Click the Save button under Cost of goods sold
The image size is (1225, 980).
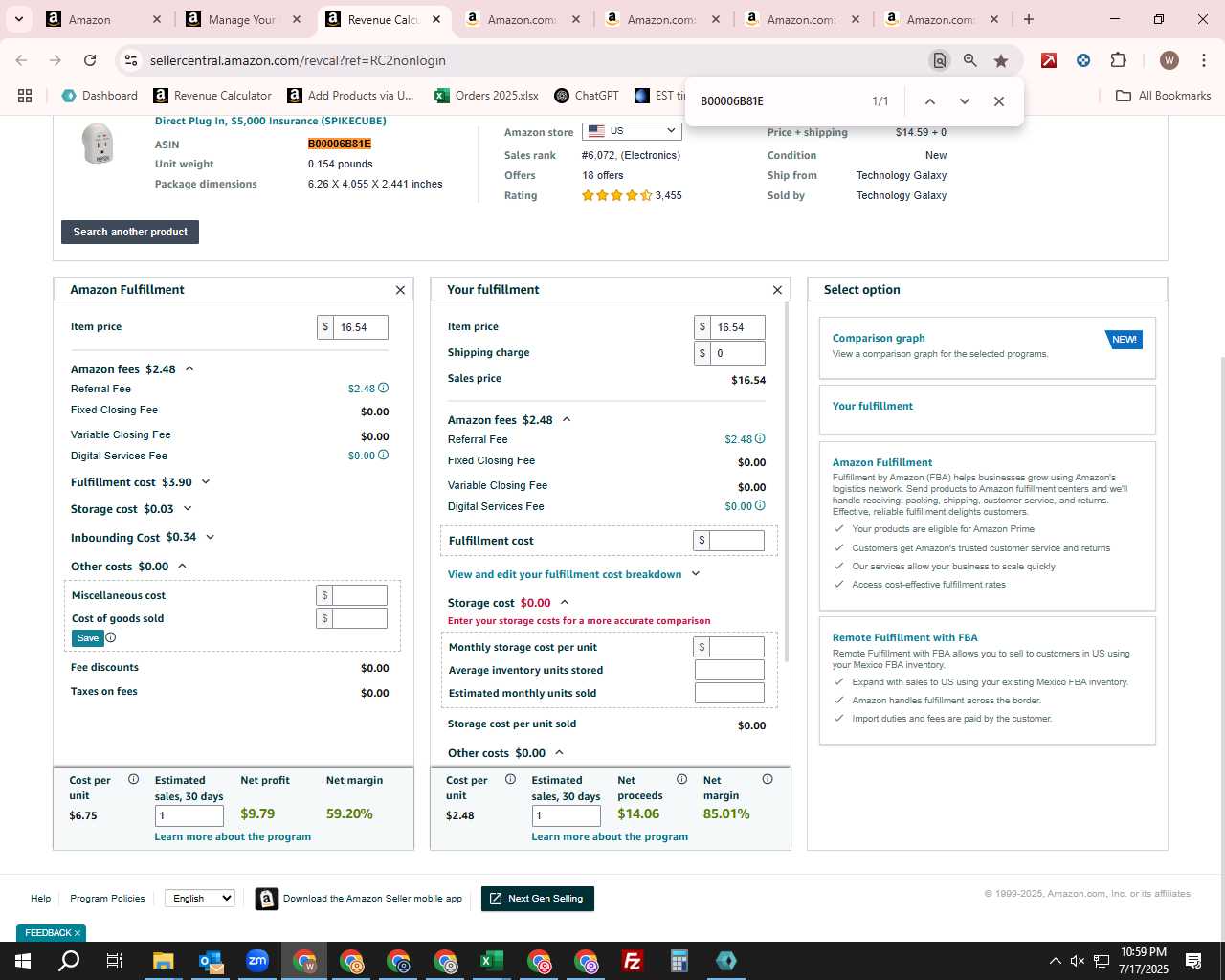pyautogui.click(x=88, y=638)
